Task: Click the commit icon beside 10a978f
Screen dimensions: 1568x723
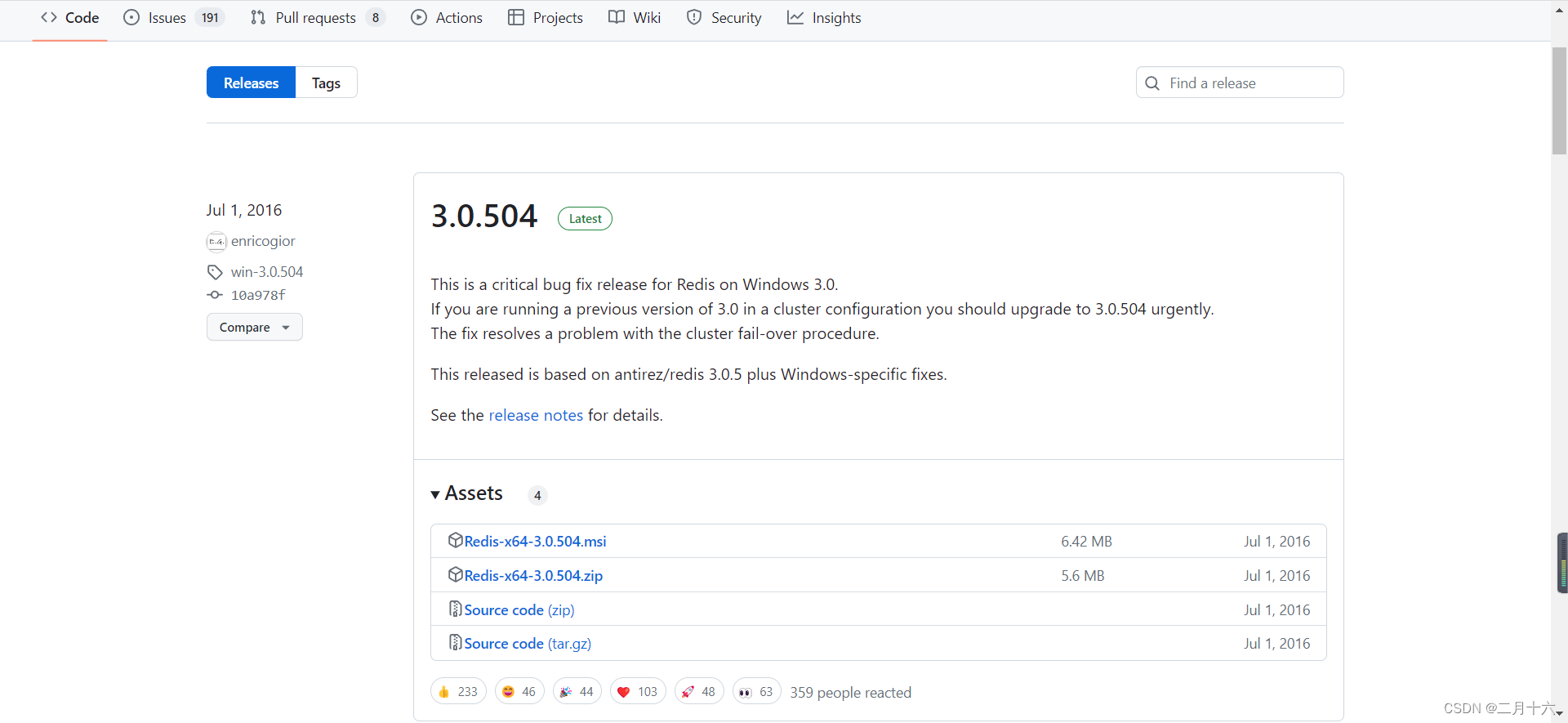Action: pyautogui.click(x=215, y=295)
